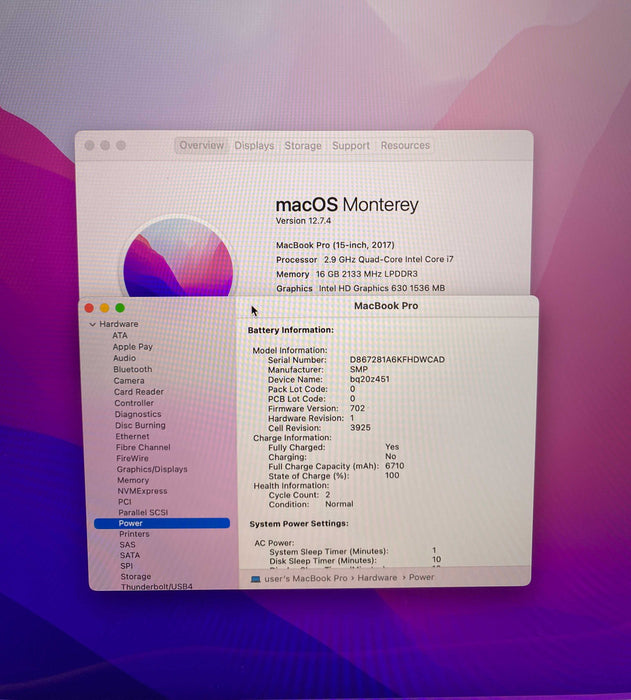Click the Disk Sleep Timer value 10
The height and width of the screenshot is (700, 631).
(x=436, y=559)
